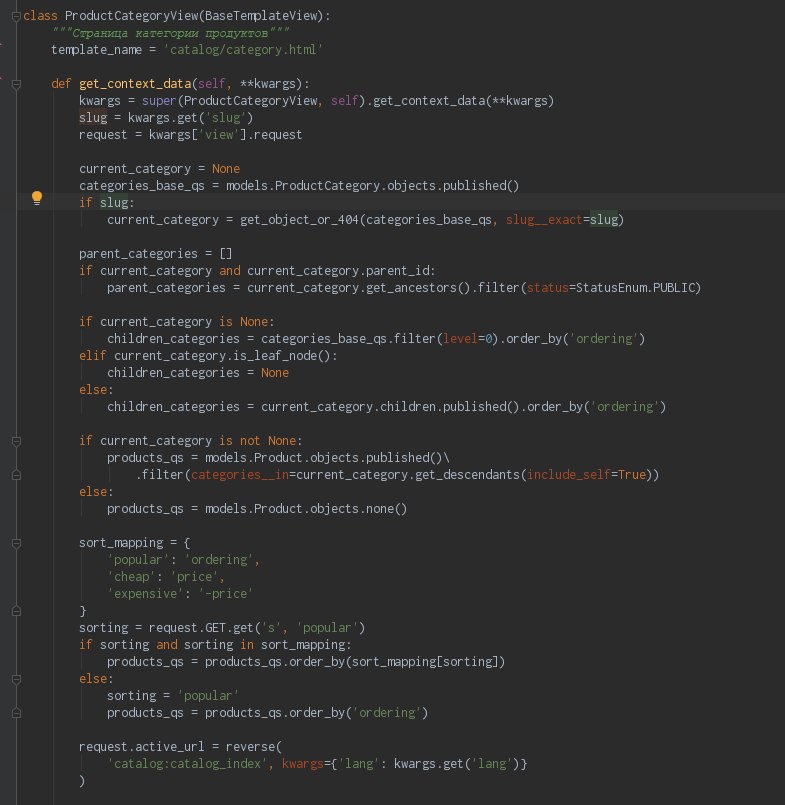This screenshot has width=785, height=805.
Task: Click the slug__exact keyword argument
Action: (x=544, y=220)
